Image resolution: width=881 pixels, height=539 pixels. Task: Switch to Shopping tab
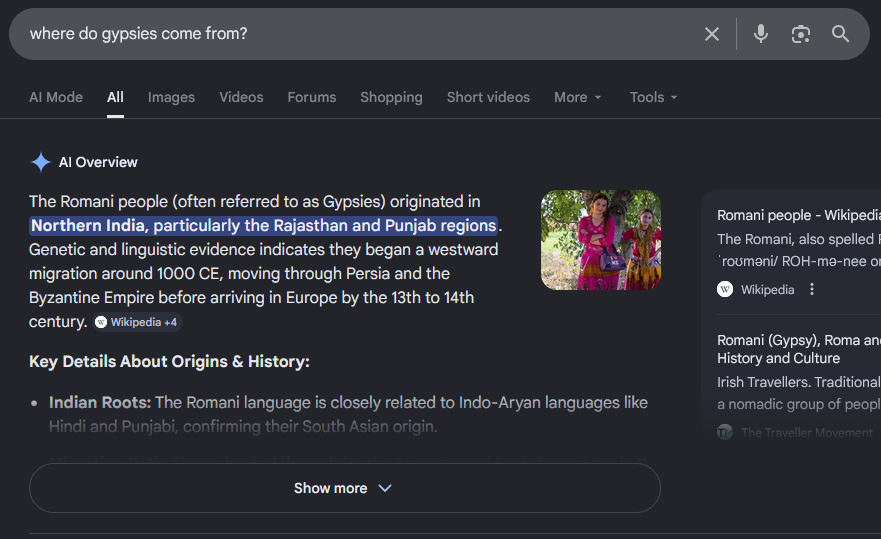click(x=392, y=97)
